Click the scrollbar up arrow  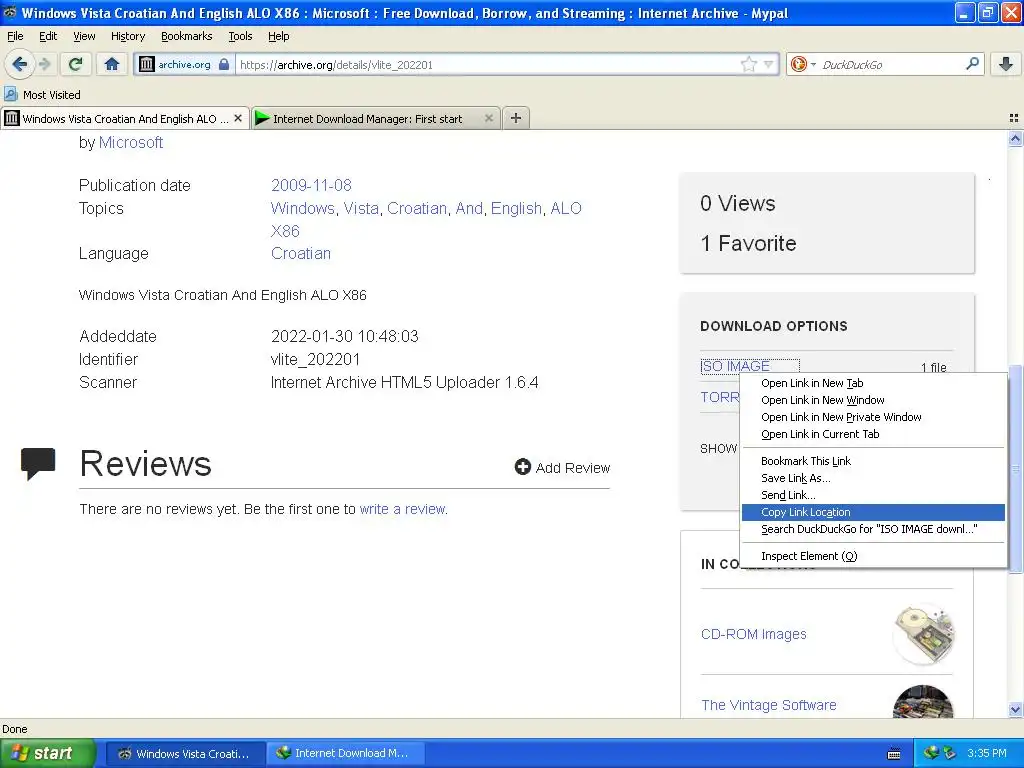pyautogui.click(x=1015, y=138)
